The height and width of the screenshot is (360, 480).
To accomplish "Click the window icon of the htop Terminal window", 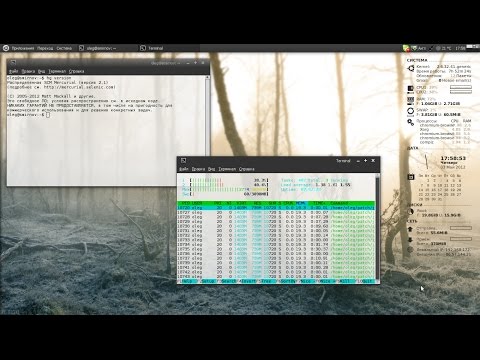I will pos(183,161).
